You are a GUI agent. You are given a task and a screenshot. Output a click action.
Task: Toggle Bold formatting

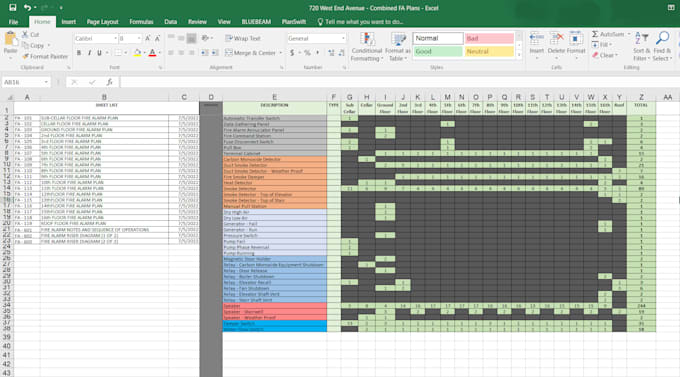pos(79,53)
